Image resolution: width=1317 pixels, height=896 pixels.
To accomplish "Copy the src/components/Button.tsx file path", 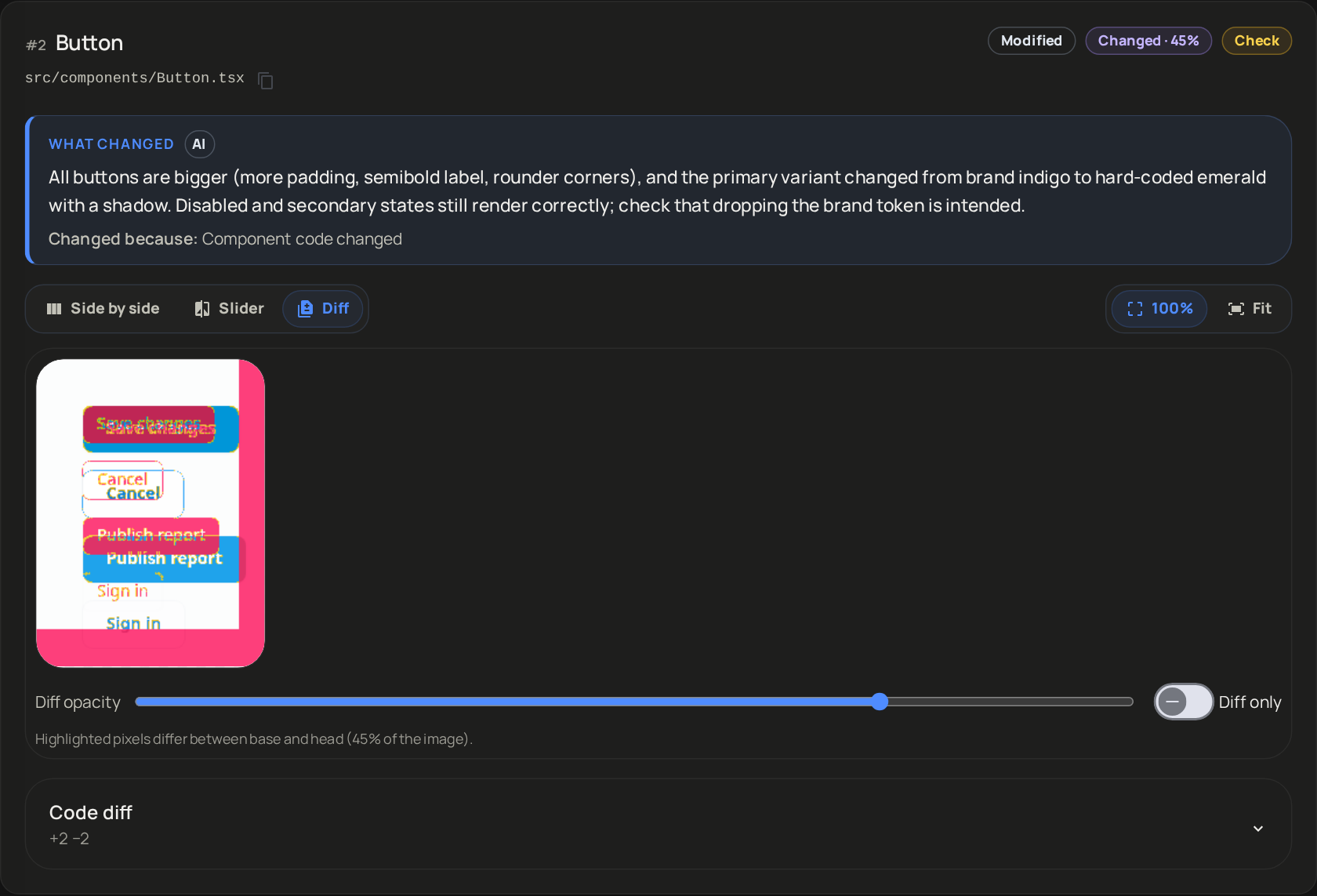I will 266,80.
